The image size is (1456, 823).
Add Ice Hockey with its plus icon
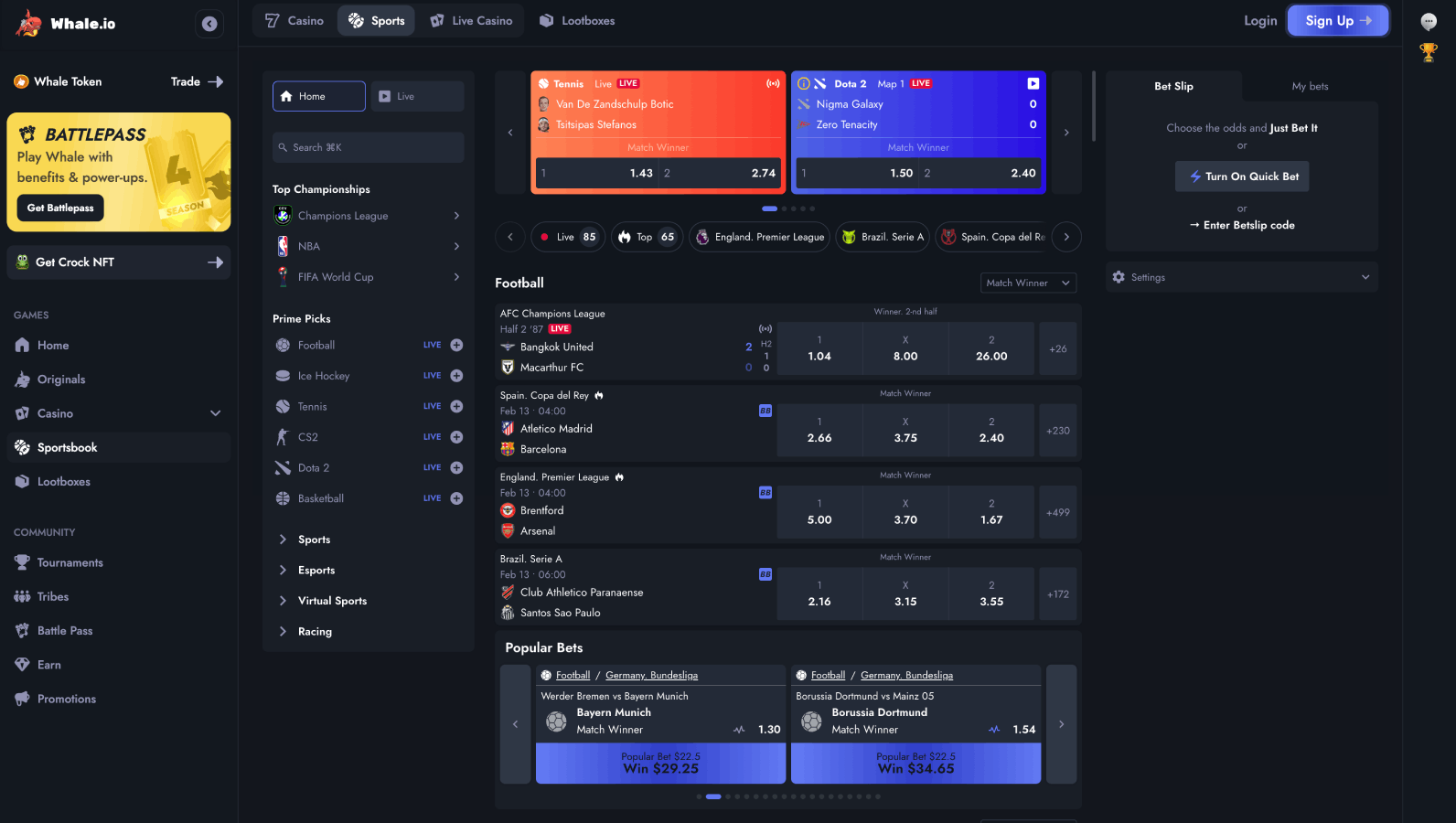[x=456, y=376]
